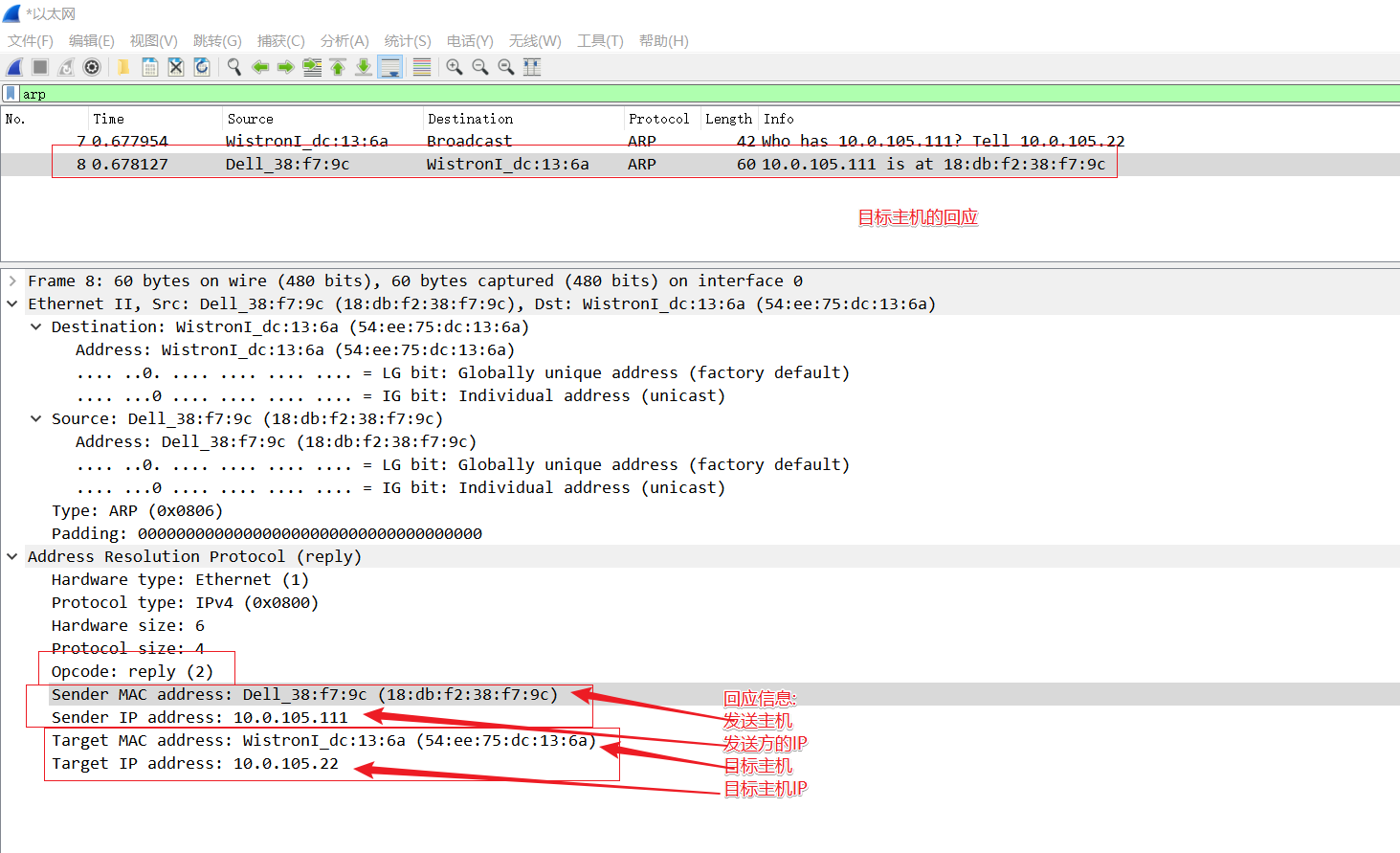Select Address: Dell_38:f7:9c line
1400x853 pixels.
(x=276, y=441)
